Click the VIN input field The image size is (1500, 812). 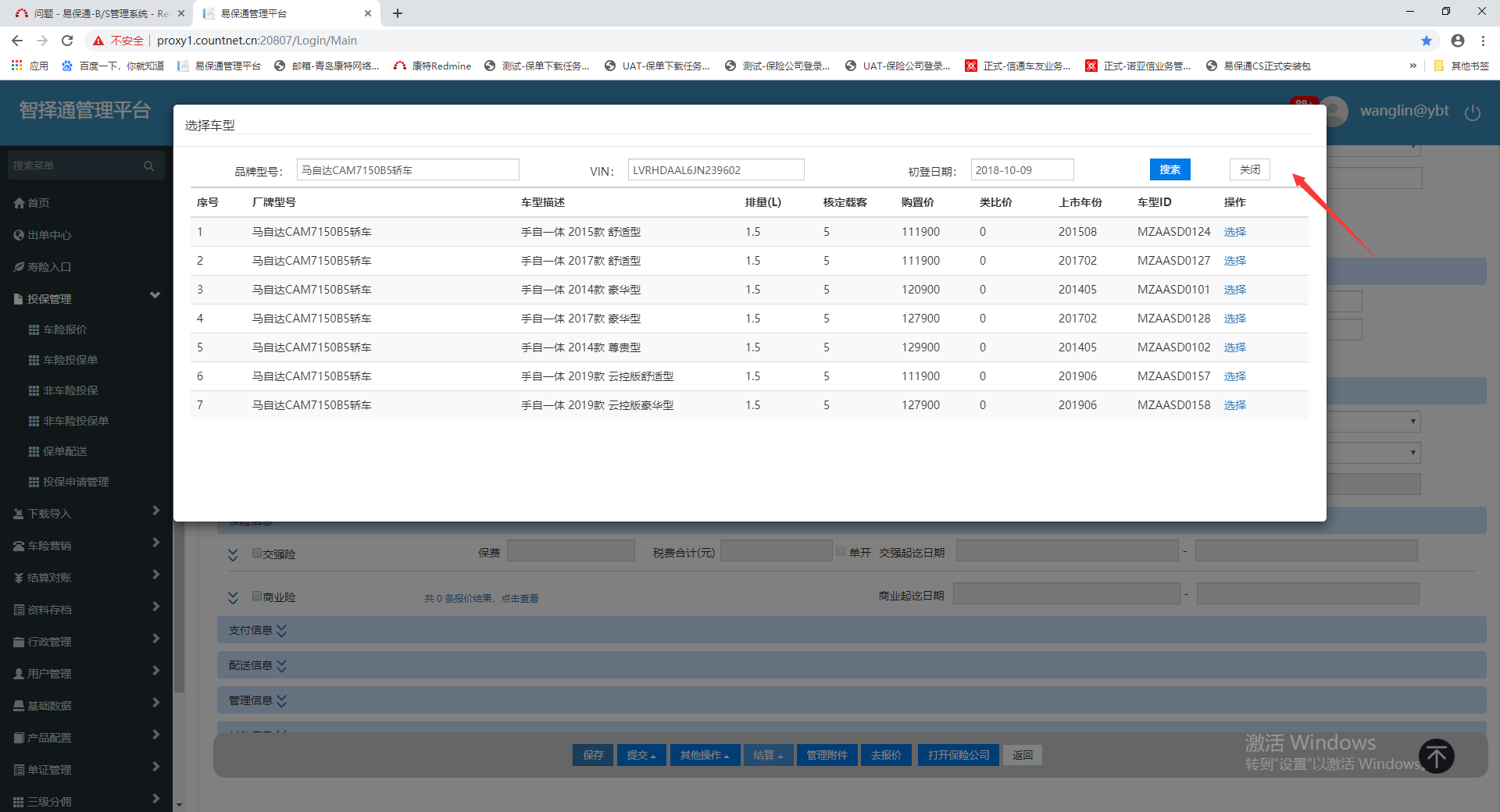[716, 170]
